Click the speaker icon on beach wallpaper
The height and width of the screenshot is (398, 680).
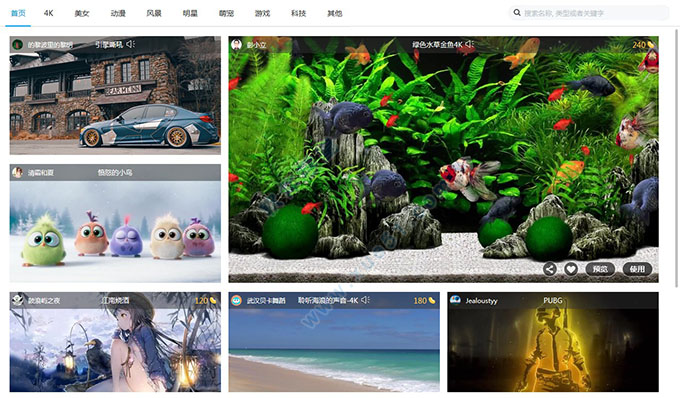tap(365, 300)
